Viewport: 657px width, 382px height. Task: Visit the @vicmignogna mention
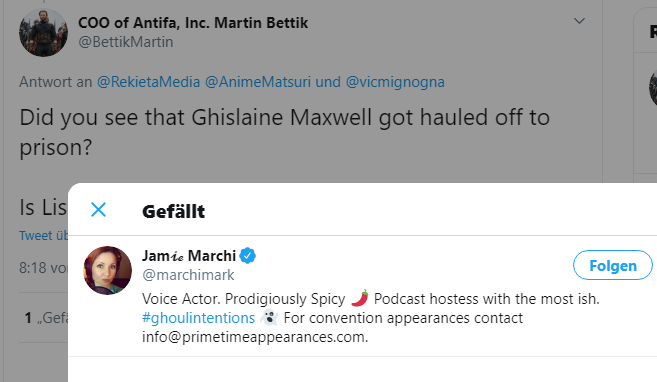395,82
